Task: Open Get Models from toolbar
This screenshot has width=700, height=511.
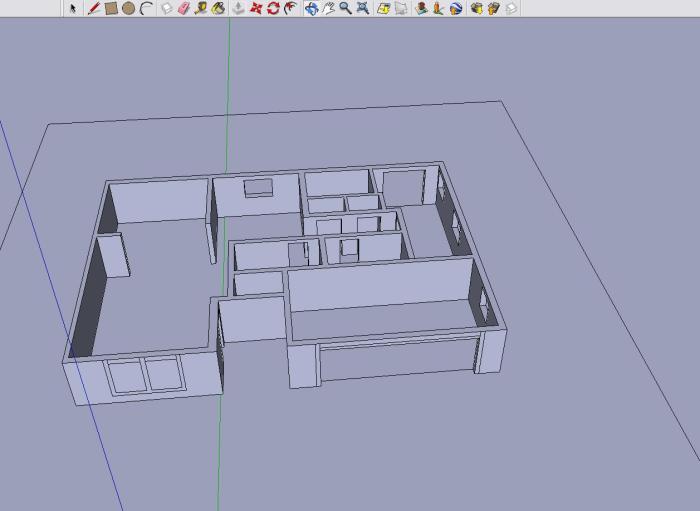Action: pyautogui.click(x=477, y=8)
